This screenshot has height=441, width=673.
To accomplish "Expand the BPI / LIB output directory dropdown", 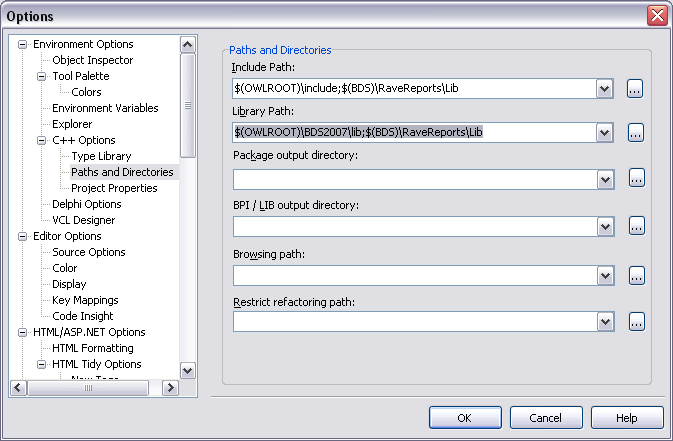I will (605, 227).
